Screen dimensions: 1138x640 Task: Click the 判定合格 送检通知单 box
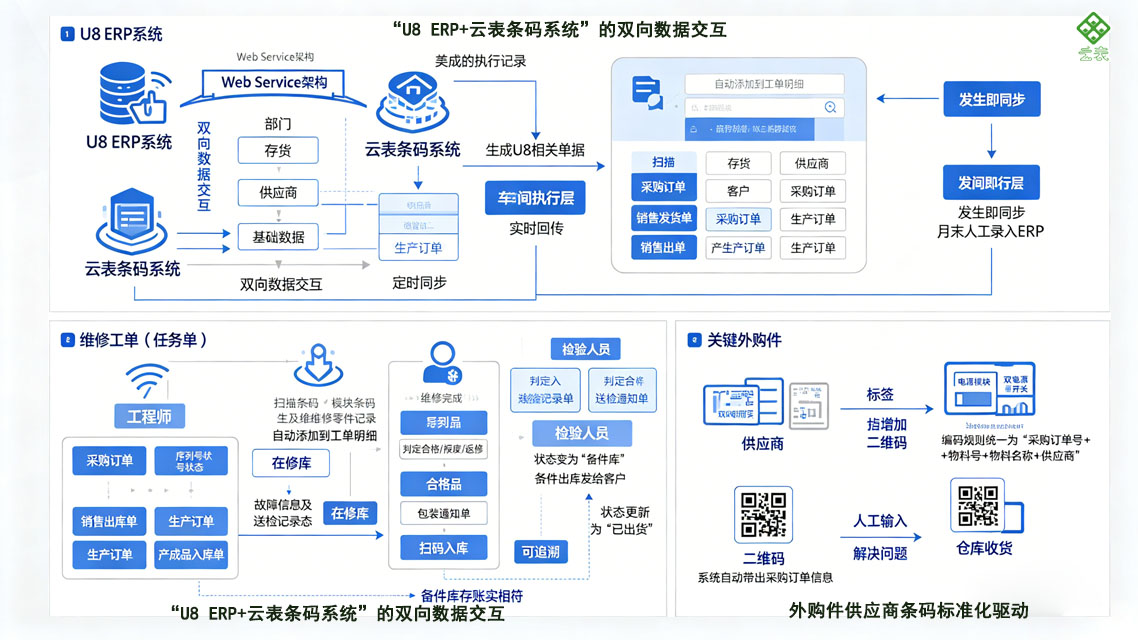(622, 390)
